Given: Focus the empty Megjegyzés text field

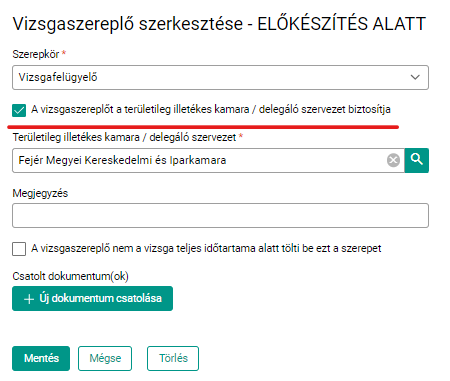Looking at the screenshot, I should [x=220, y=216].
